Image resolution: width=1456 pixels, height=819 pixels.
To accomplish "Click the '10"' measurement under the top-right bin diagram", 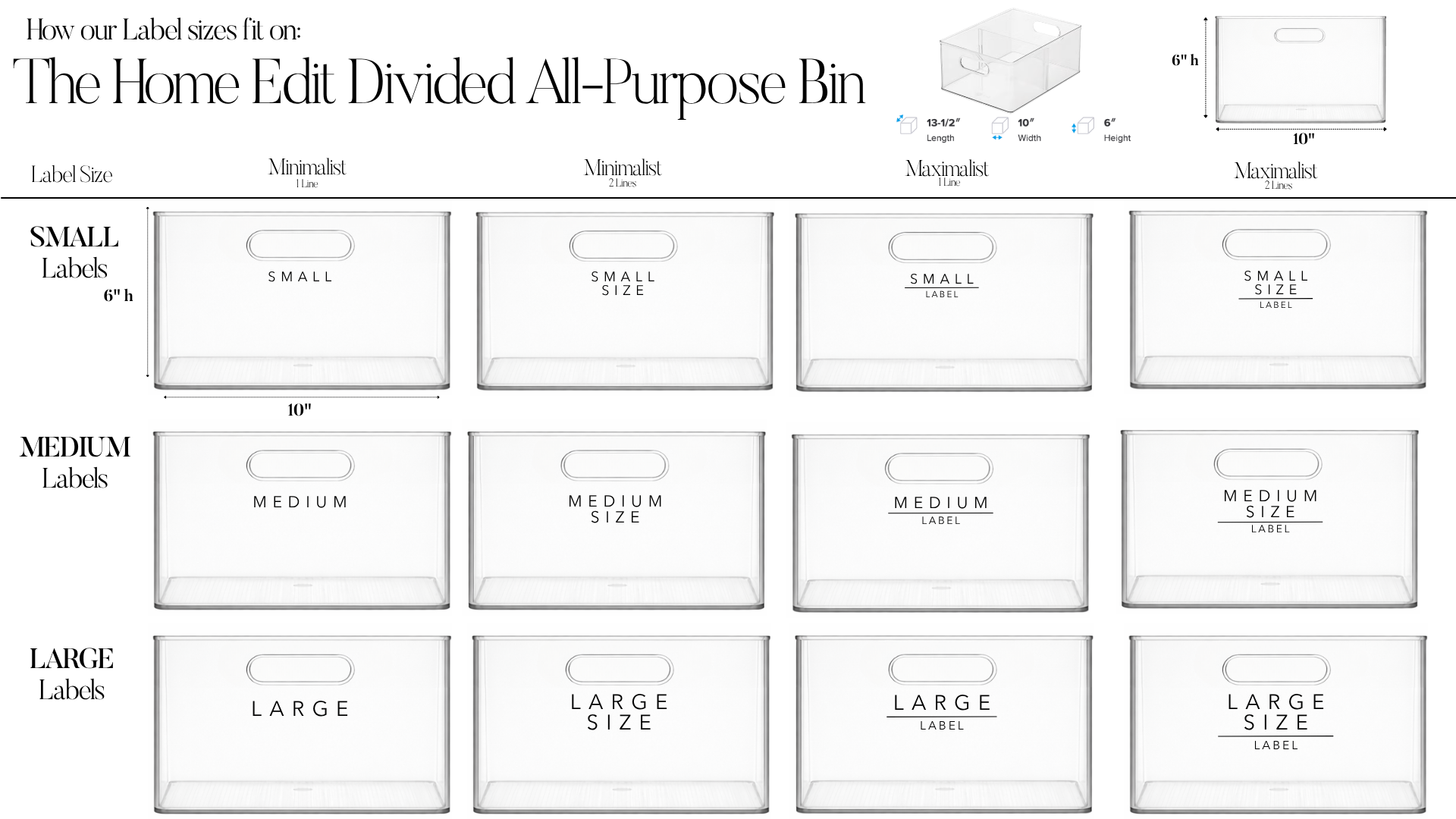I will [1304, 139].
